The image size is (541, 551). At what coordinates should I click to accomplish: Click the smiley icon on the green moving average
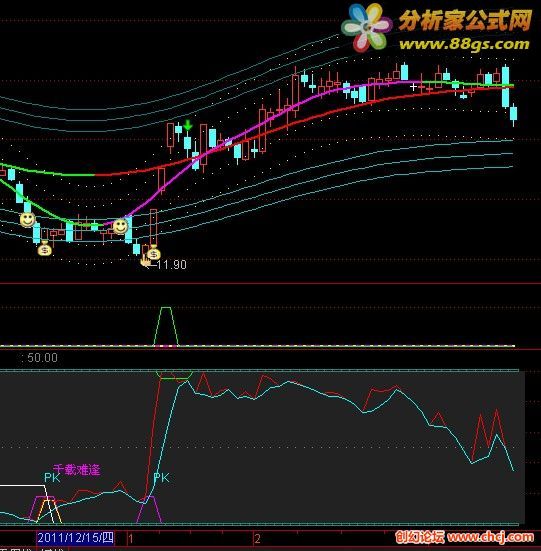pyautogui.click(x=27, y=220)
